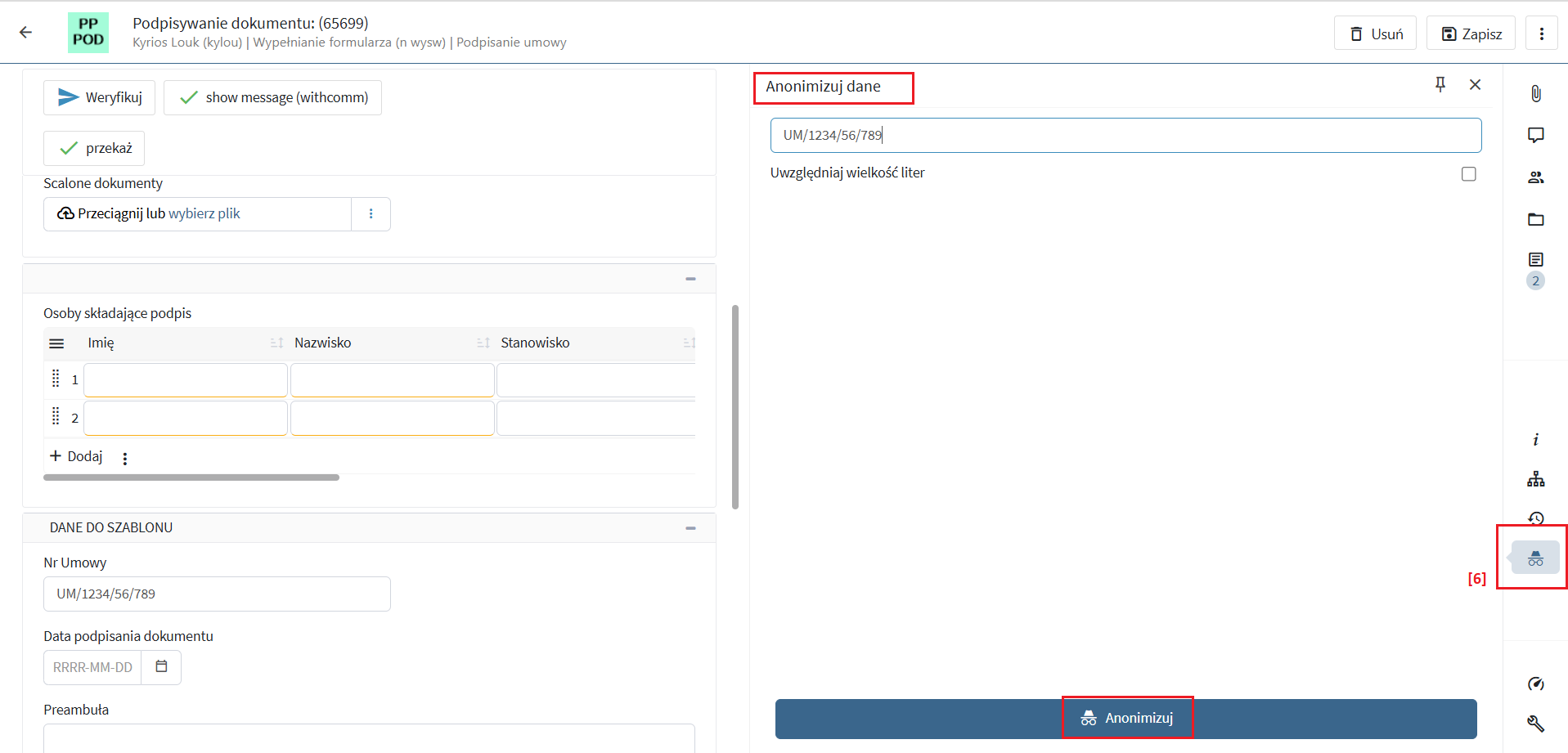Go back using the left arrow

point(25,33)
